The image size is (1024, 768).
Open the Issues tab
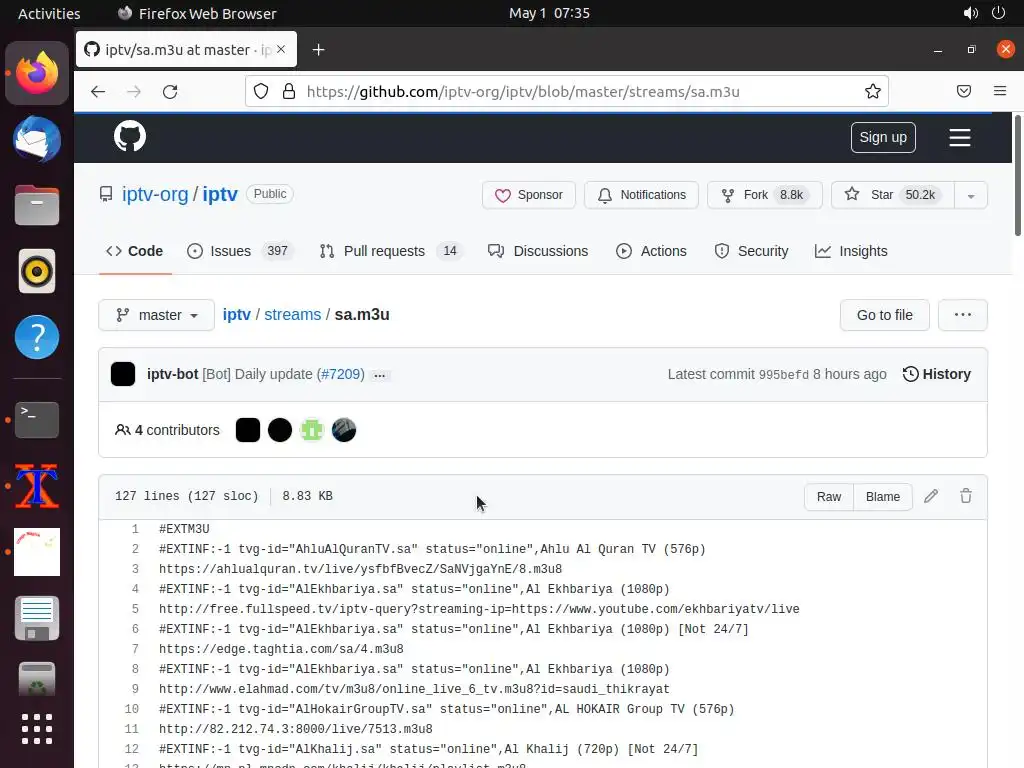coord(240,251)
